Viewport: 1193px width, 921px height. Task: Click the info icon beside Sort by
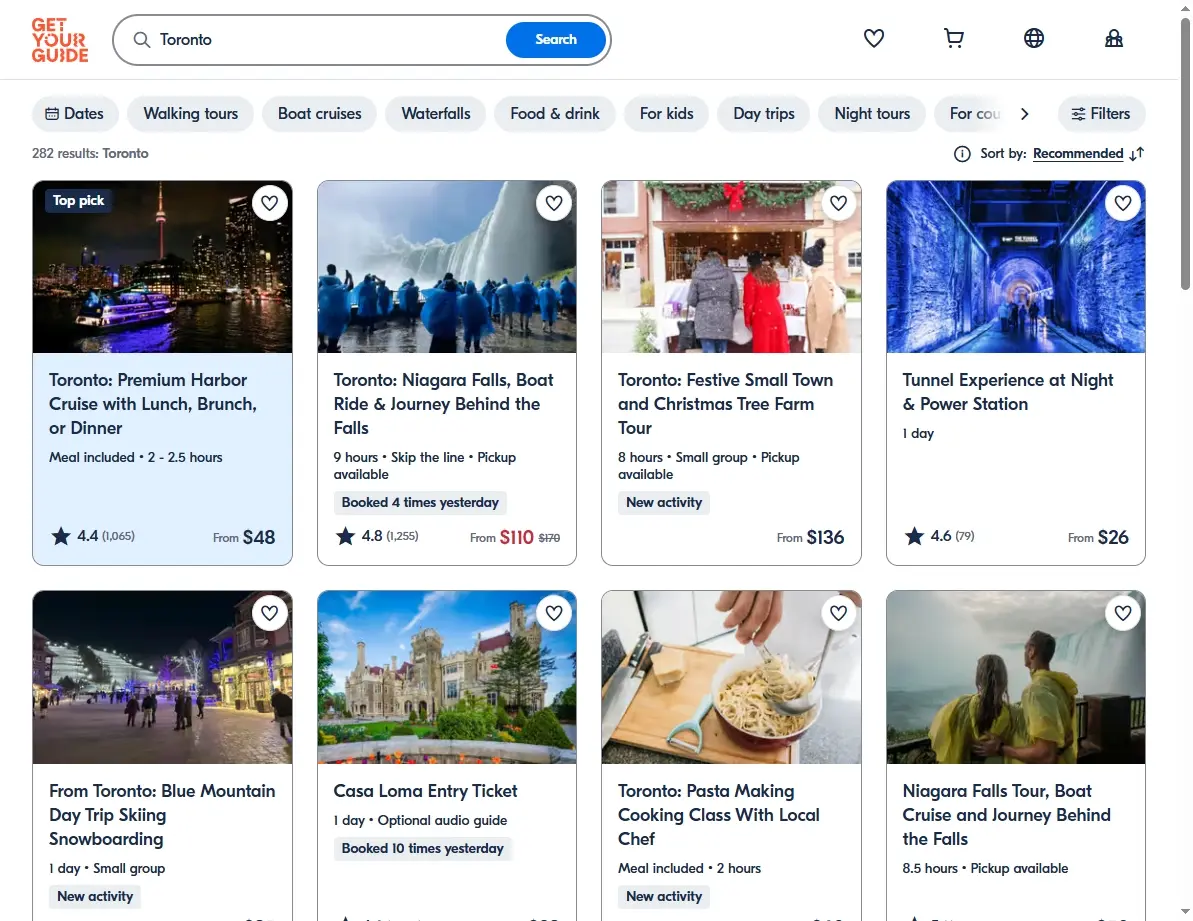(962, 154)
